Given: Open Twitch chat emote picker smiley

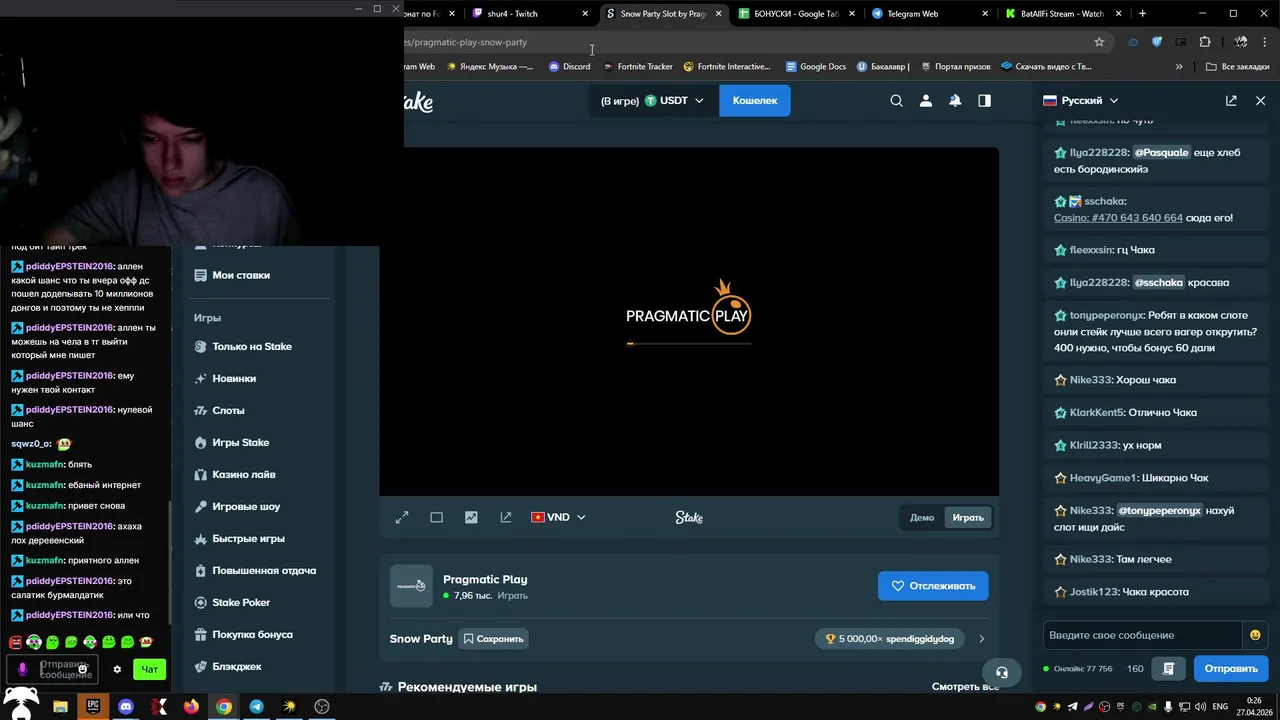Looking at the screenshot, I should (x=83, y=668).
